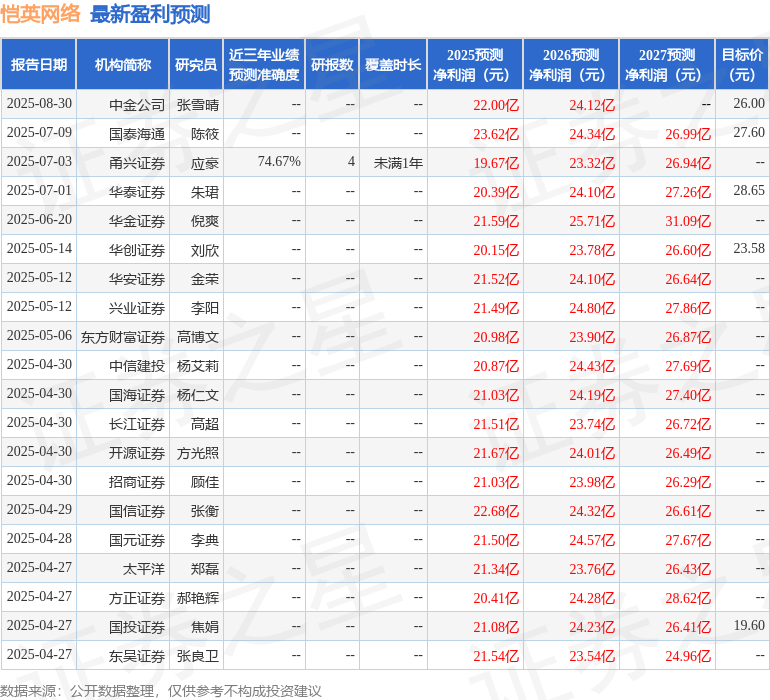The height and width of the screenshot is (700, 770).
Task: Click analyst name 郝艳辉
Action: [x=197, y=598]
